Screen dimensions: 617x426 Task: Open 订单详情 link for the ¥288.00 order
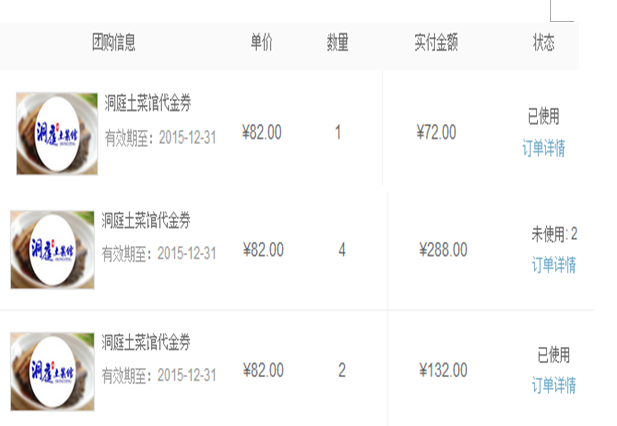pyautogui.click(x=553, y=265)
